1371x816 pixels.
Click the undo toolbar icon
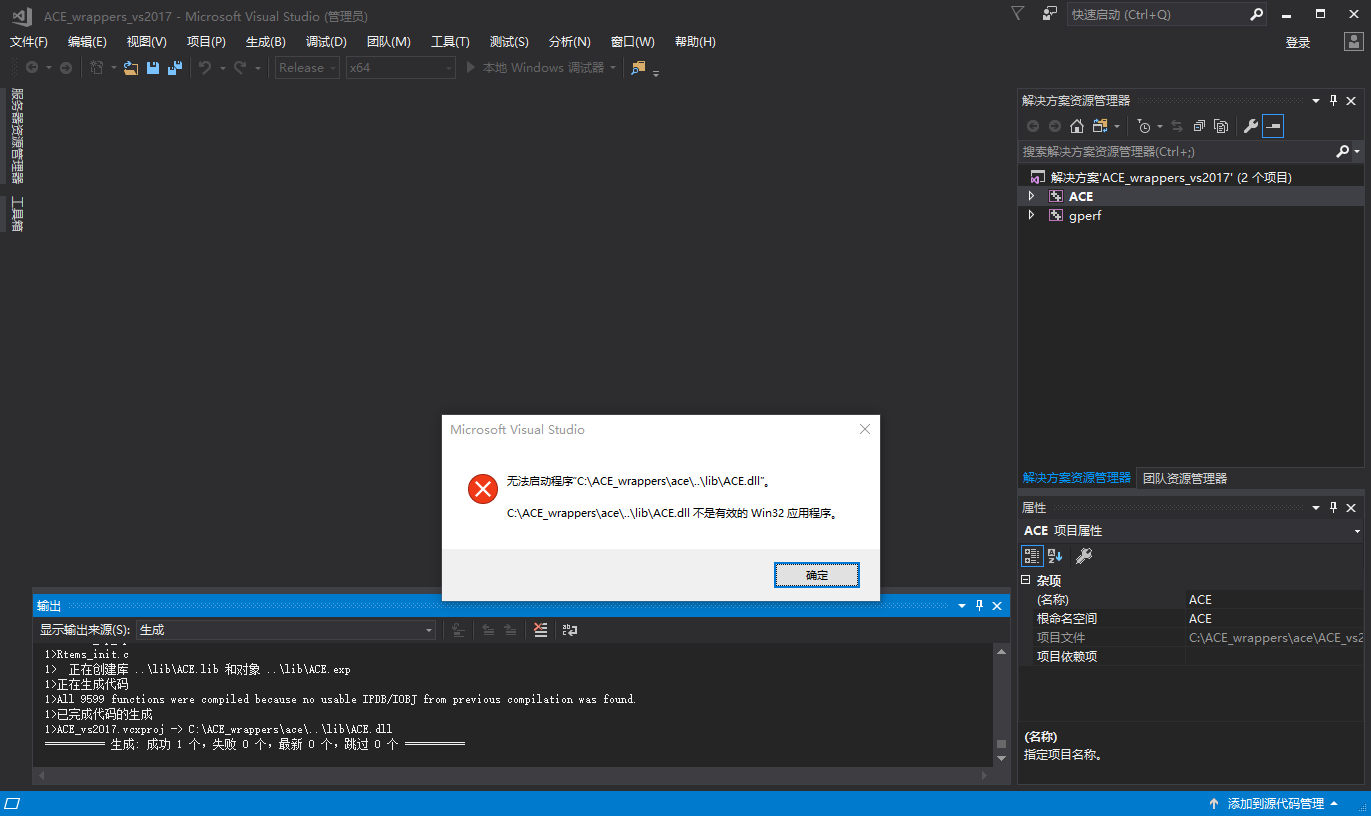coord(205,68)
